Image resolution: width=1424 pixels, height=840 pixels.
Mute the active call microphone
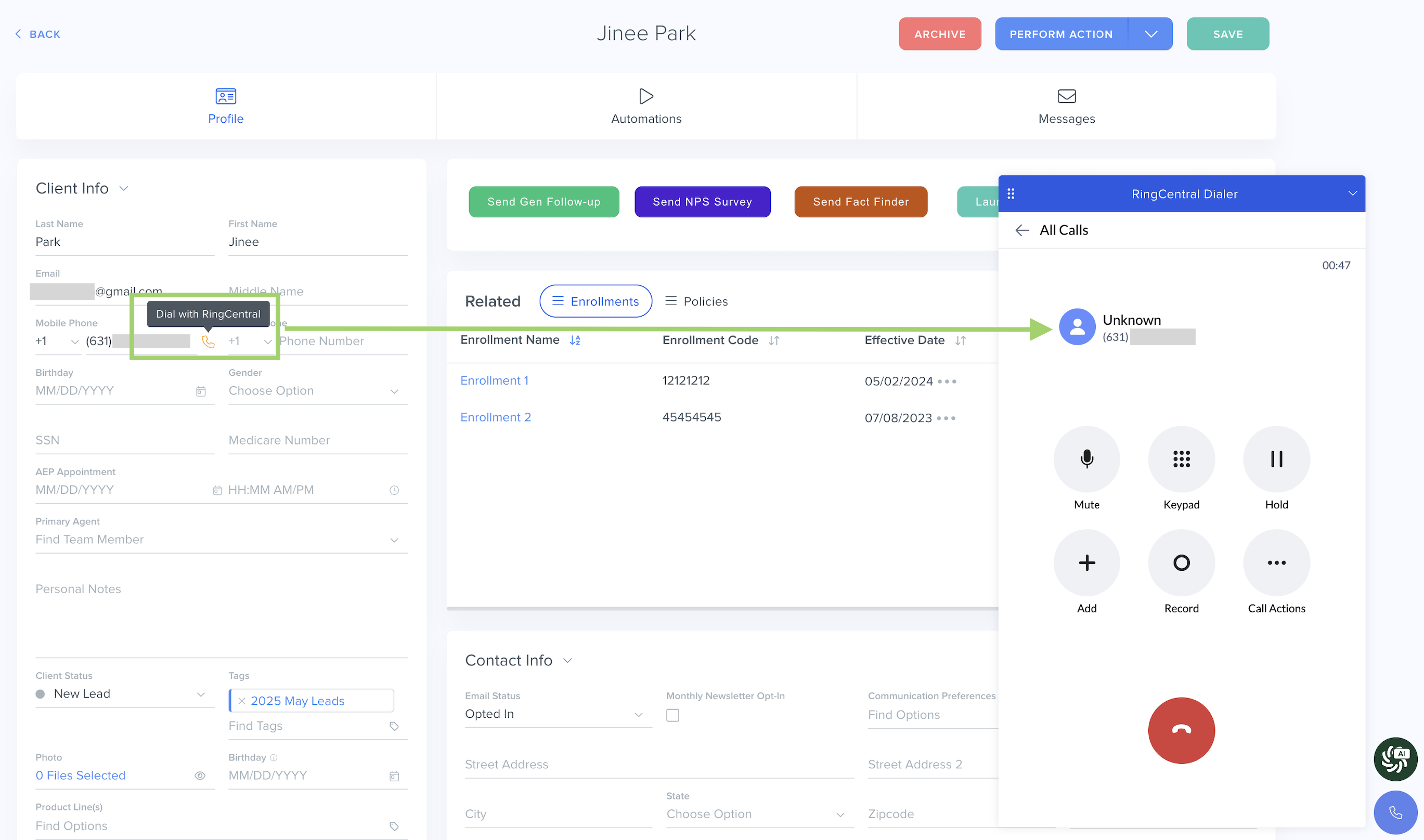point(1086,459)
